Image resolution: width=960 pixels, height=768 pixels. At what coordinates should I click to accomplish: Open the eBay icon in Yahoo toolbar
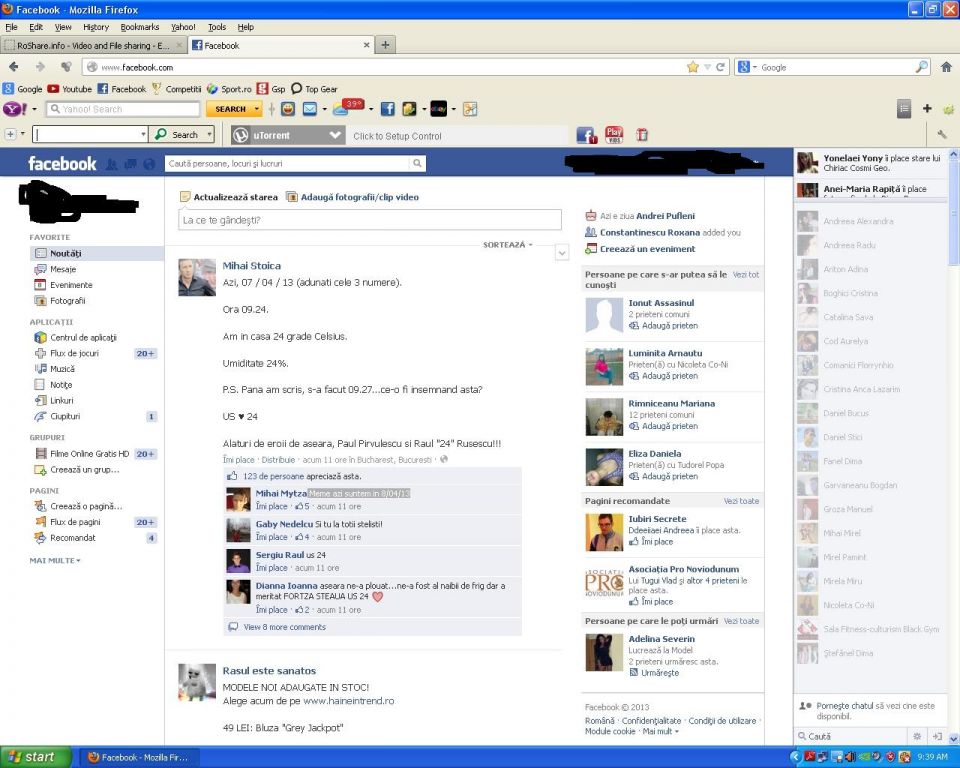438,109
